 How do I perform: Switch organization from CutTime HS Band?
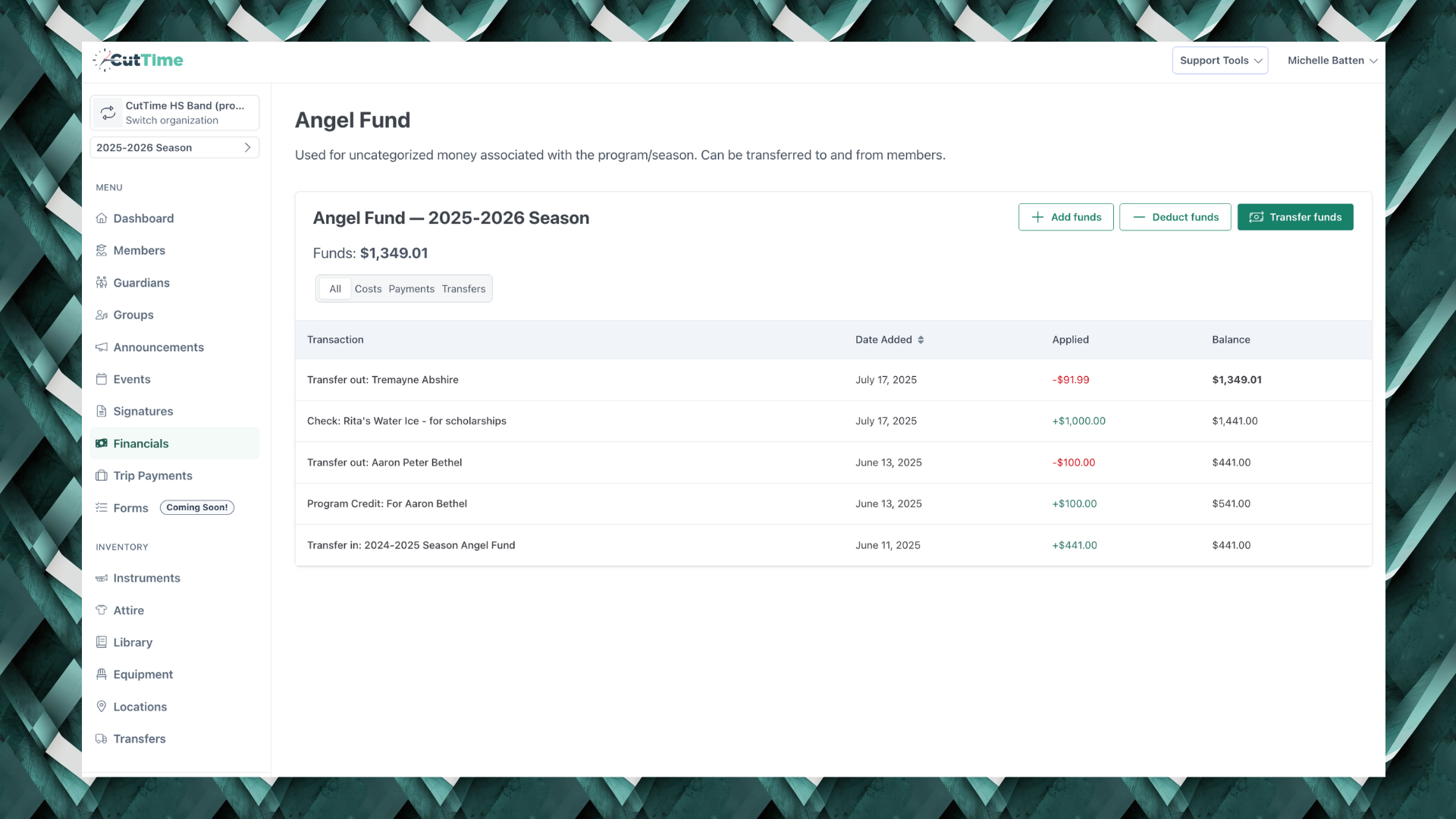pos(174,113)
